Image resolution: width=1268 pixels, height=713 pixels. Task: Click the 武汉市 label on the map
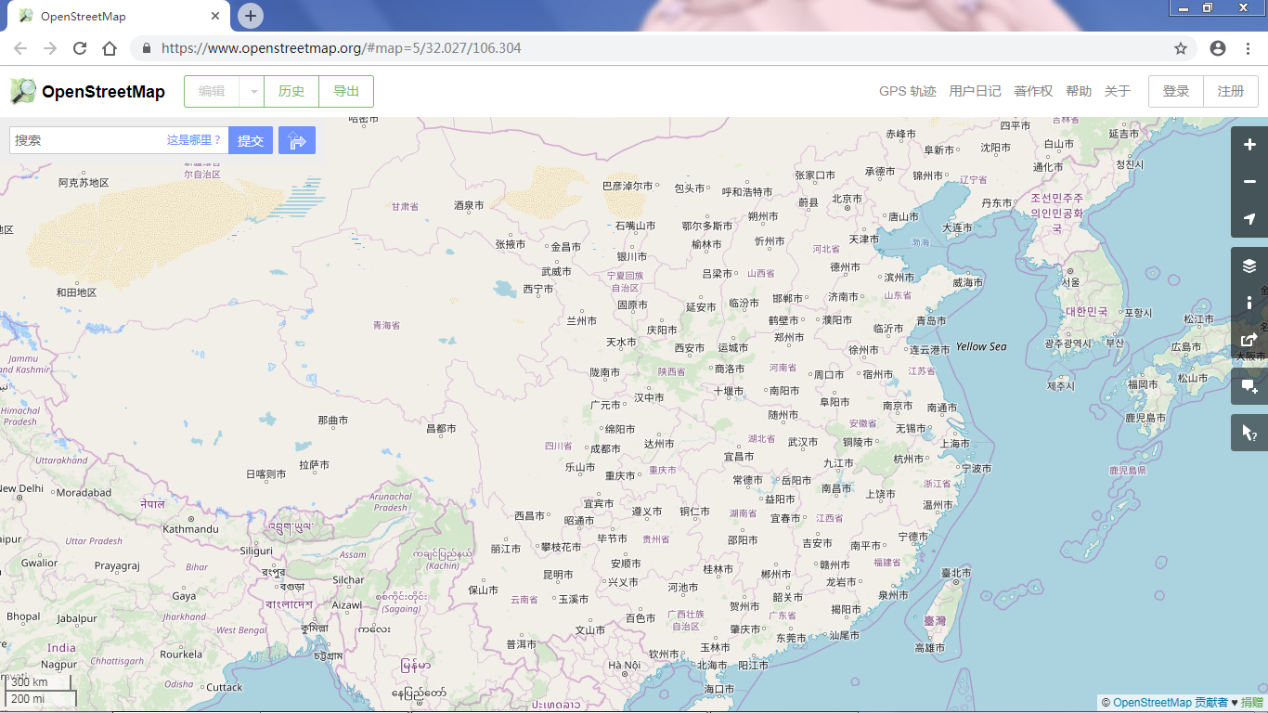(802, 441)
